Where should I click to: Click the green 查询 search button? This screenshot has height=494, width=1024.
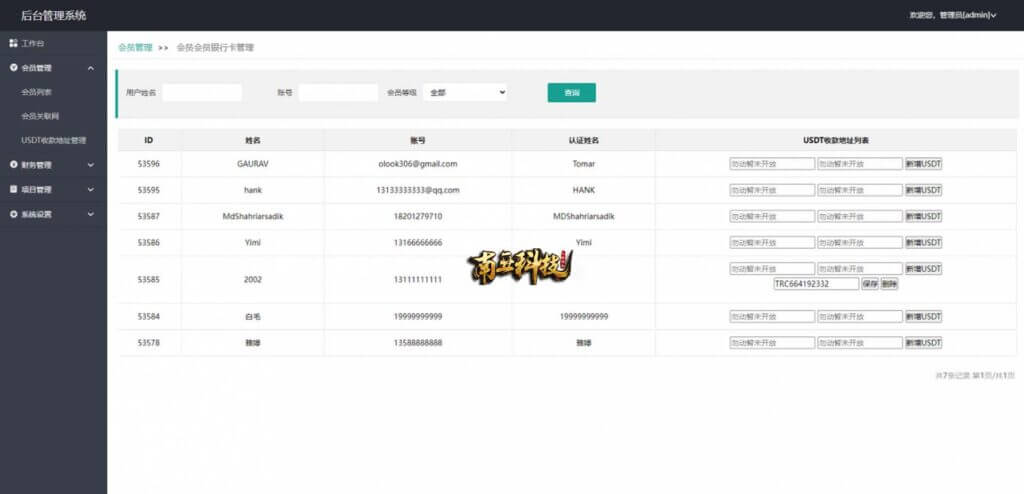click(571, 93)
